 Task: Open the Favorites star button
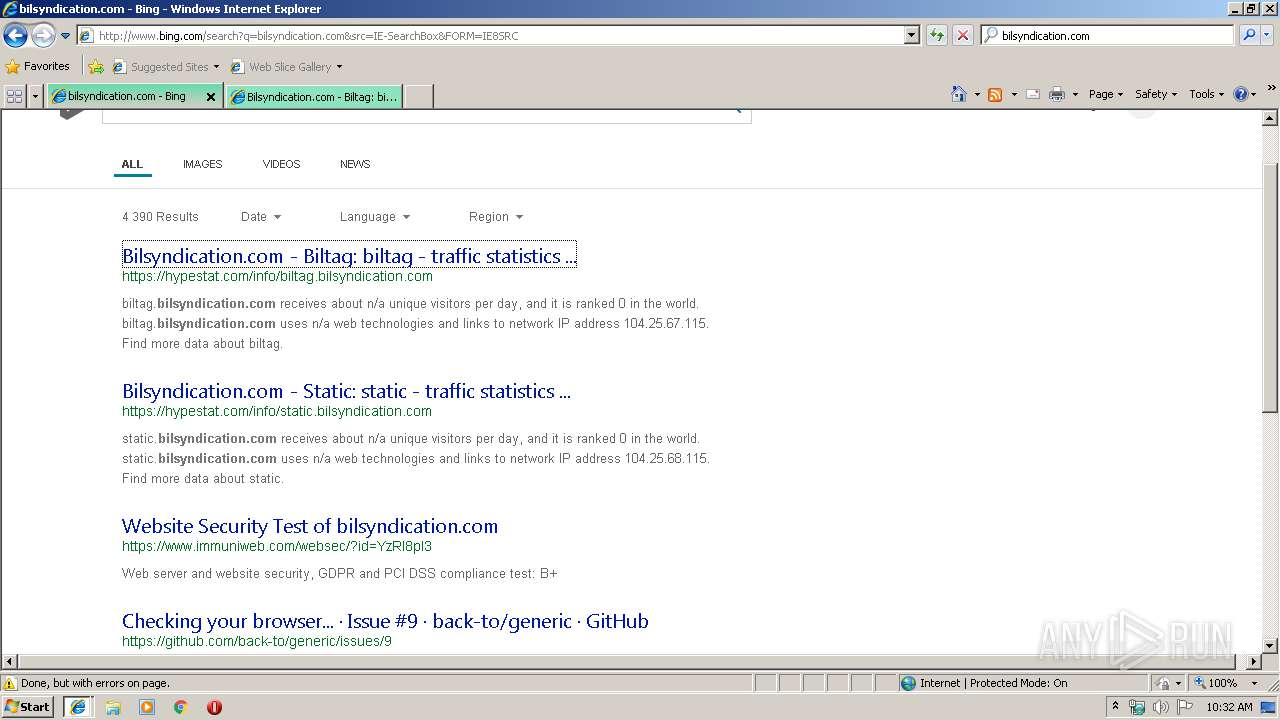pyautogui.click(x=38, y=67)
